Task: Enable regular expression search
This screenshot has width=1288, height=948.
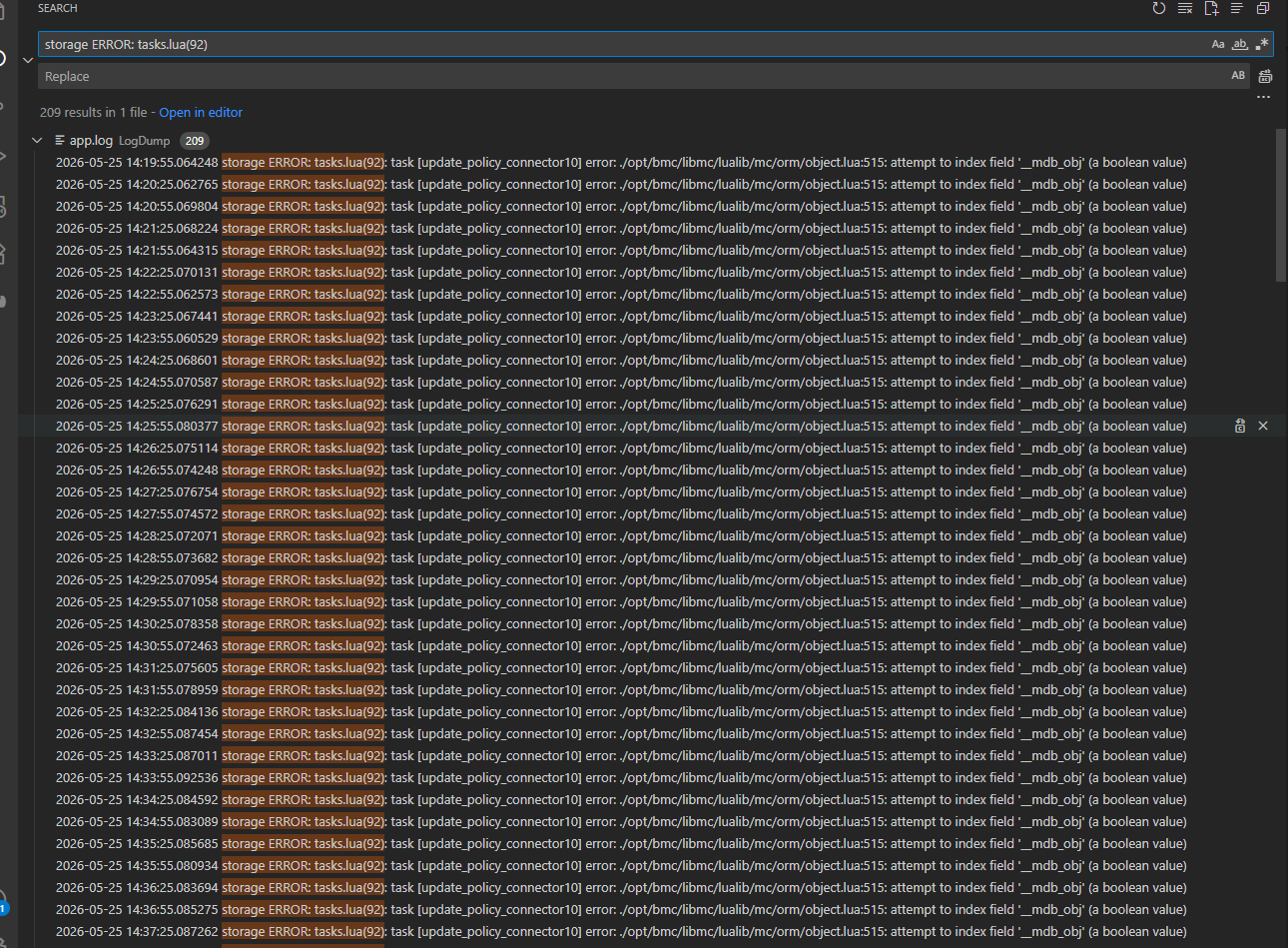Action: 1262,44
